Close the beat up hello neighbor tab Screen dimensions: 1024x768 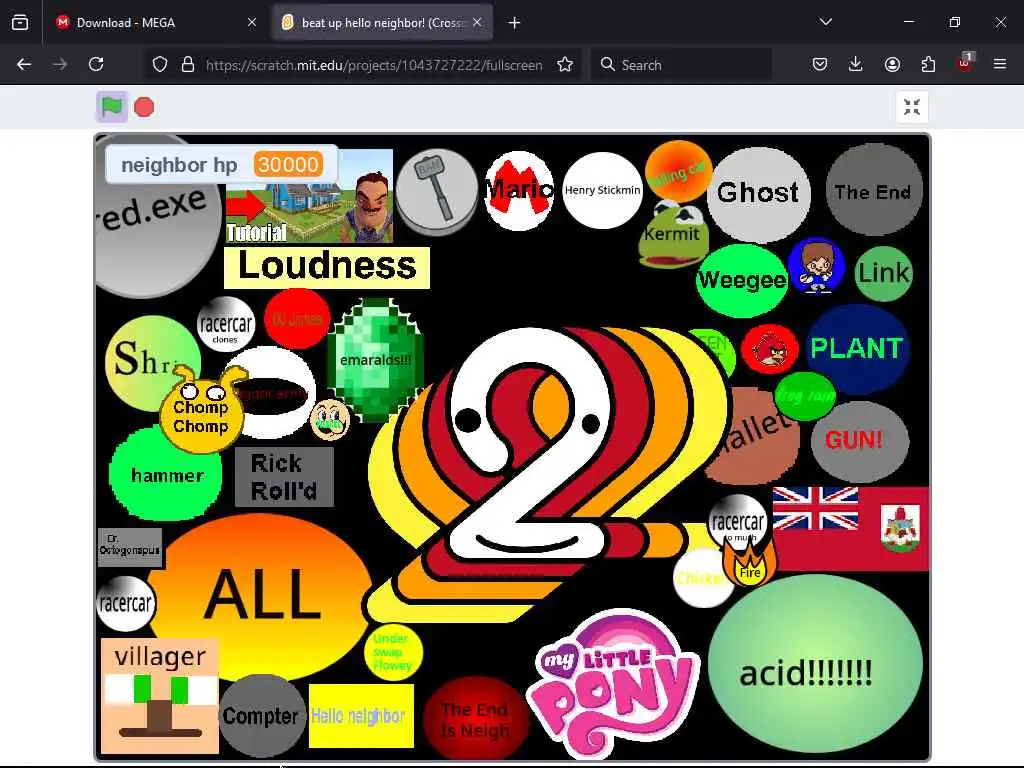click(x=477, y=22)
